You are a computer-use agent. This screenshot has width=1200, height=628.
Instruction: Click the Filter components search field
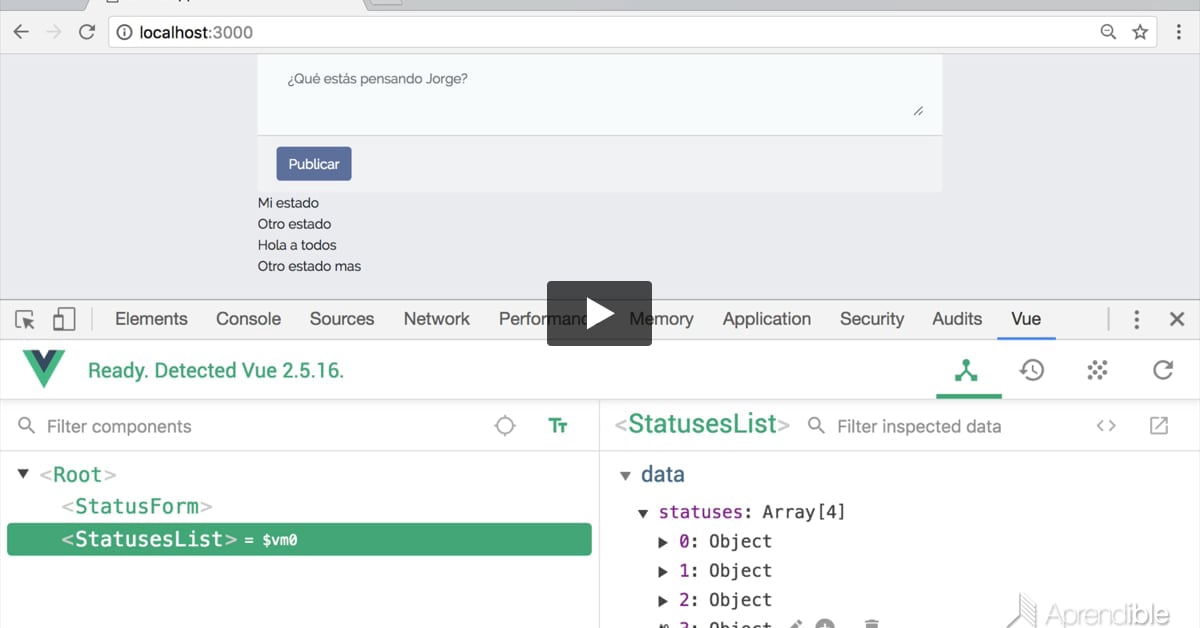(x=260, y=426)
